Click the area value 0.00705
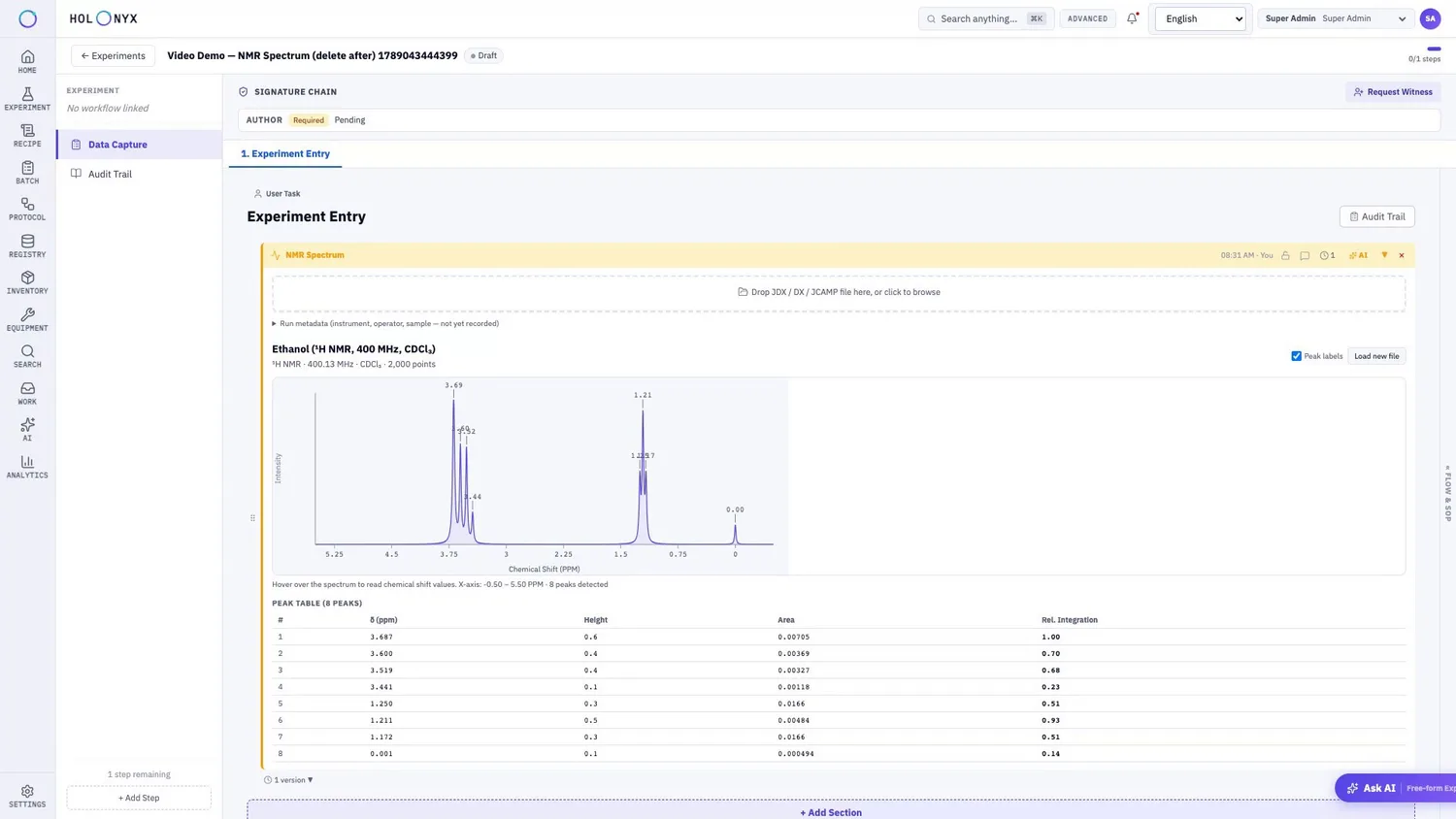This screenshot has width=1456, height=819. point(793,637)
